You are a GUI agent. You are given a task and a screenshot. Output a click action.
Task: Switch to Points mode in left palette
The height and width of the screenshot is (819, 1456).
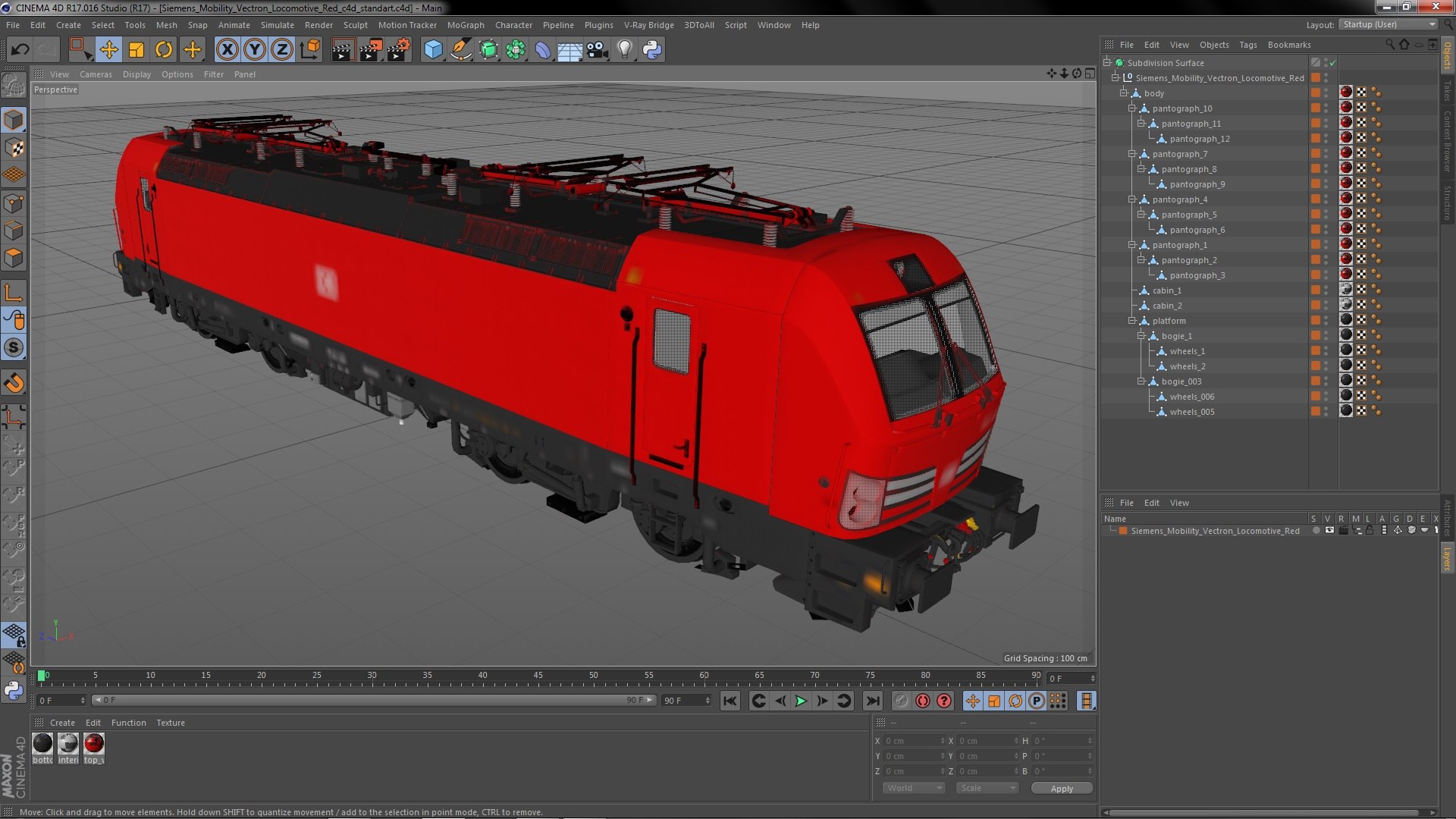click(14, 203)
